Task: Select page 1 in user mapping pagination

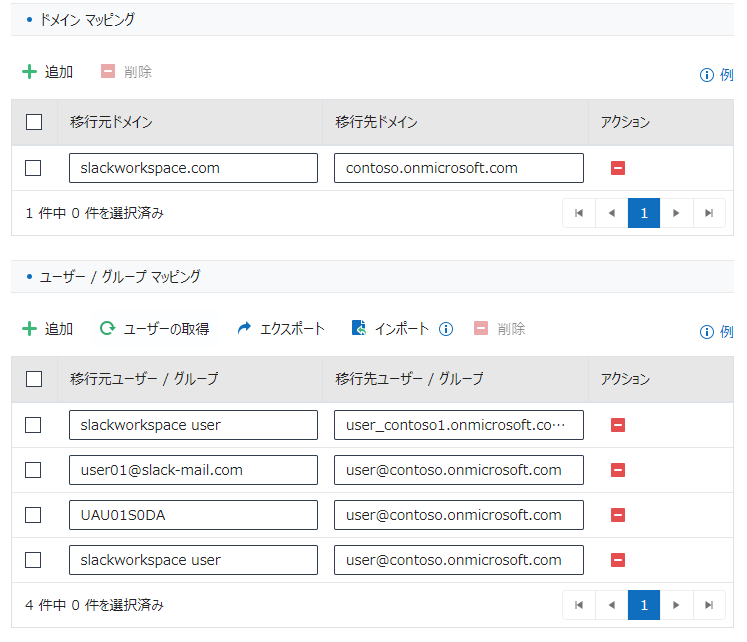Action: pyautogui.click(x=644, y=605)
